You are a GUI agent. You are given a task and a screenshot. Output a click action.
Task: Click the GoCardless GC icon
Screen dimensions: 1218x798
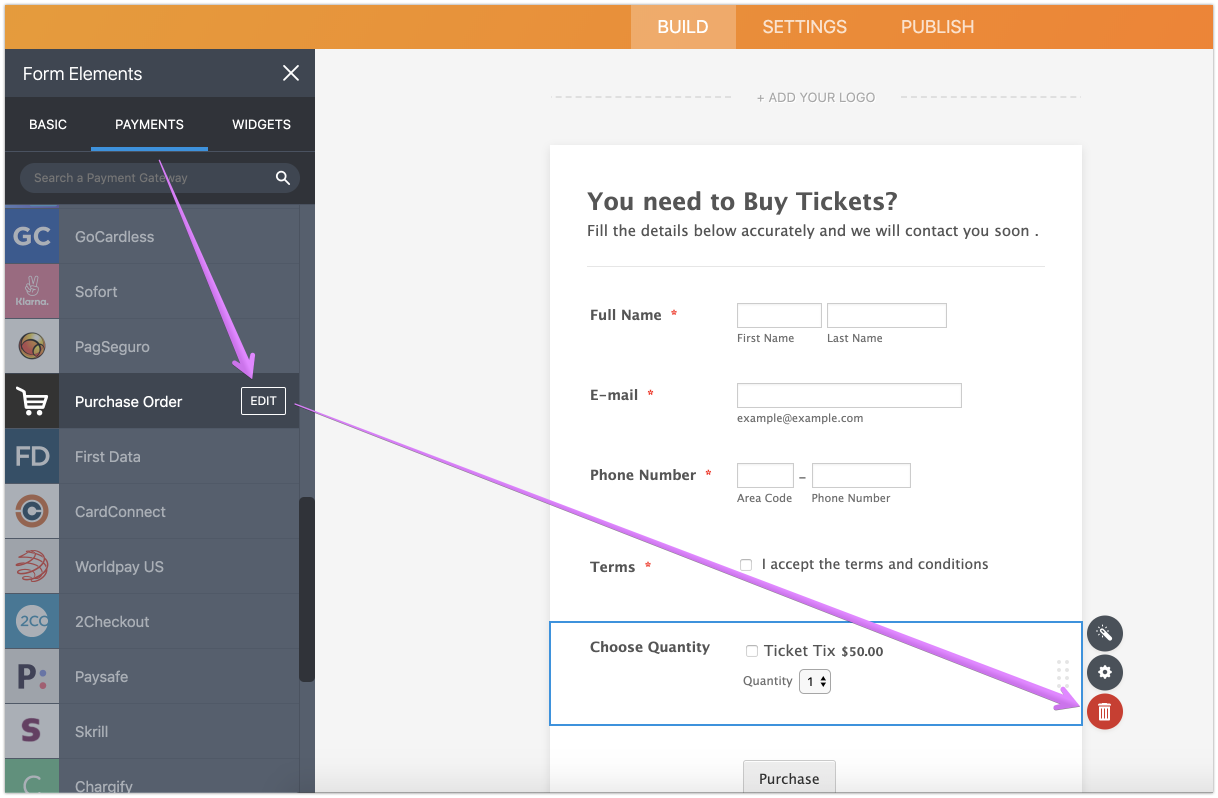[x=32, y=237]
